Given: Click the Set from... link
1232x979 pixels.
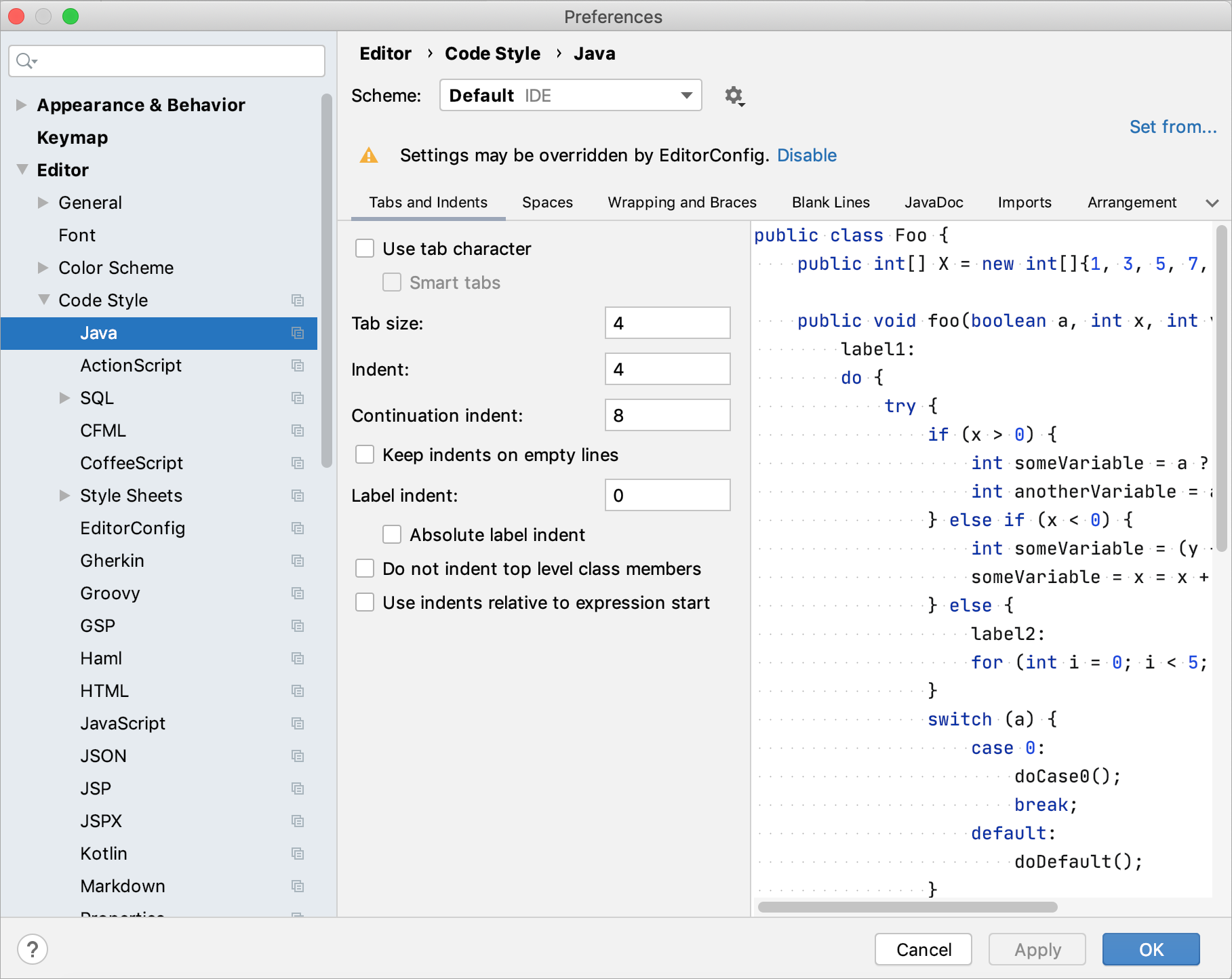Looking at the screenshot, I should pos(1173,127).
